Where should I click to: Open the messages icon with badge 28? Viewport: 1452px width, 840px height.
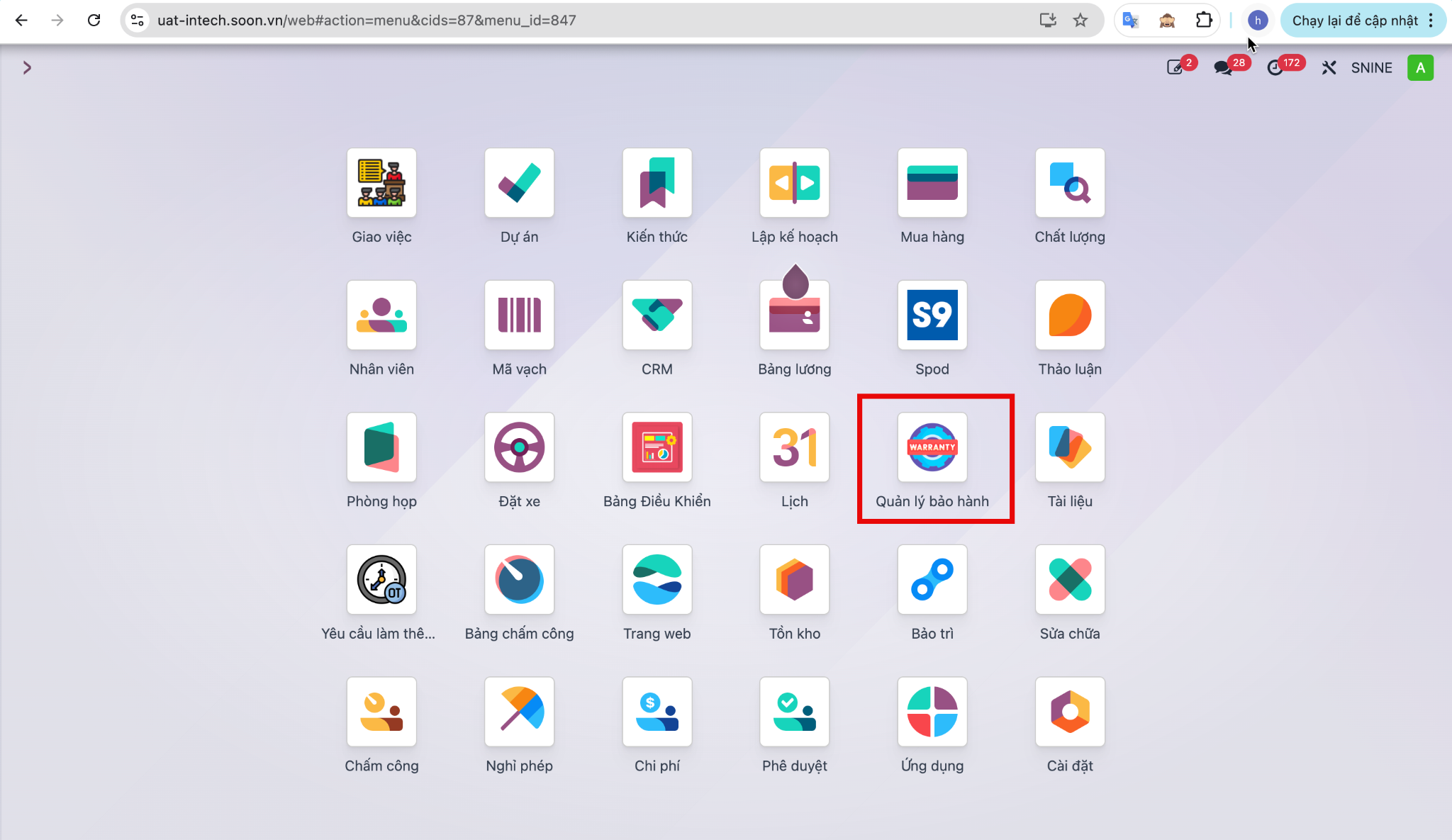coord(1223,68)
